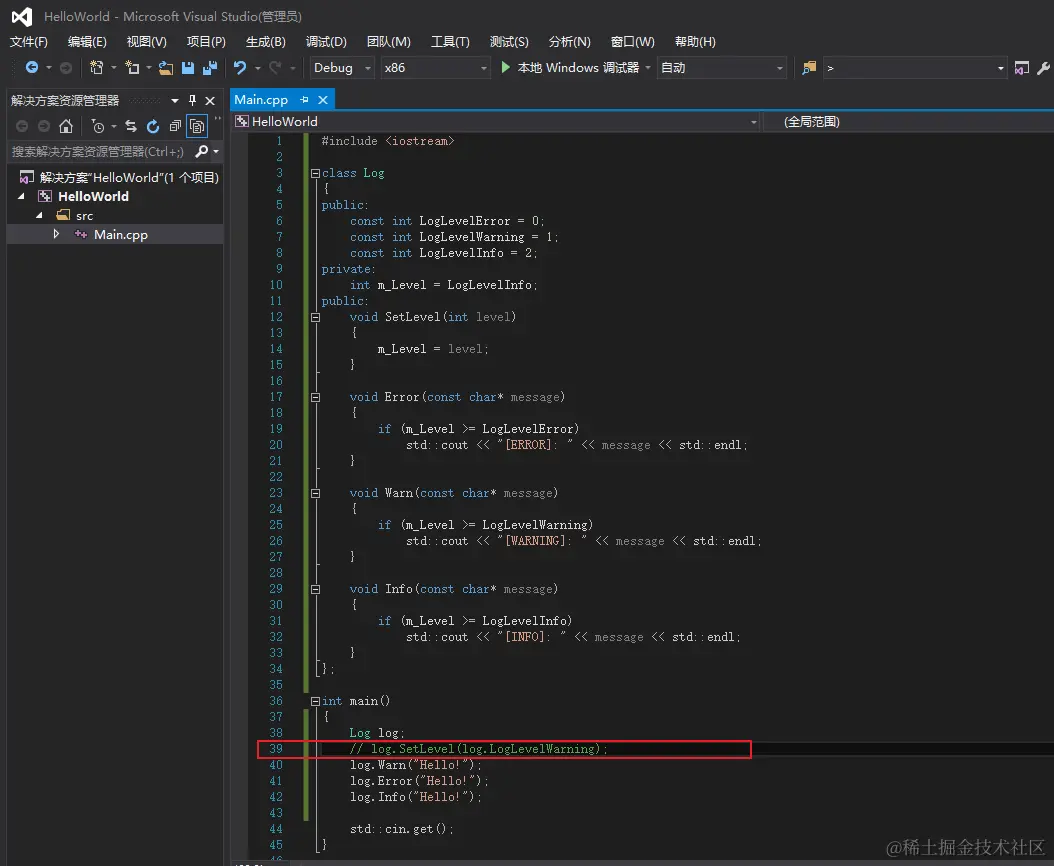Start the 本地 Windows 调试器

pyautogui.click(x=569, y=68)
